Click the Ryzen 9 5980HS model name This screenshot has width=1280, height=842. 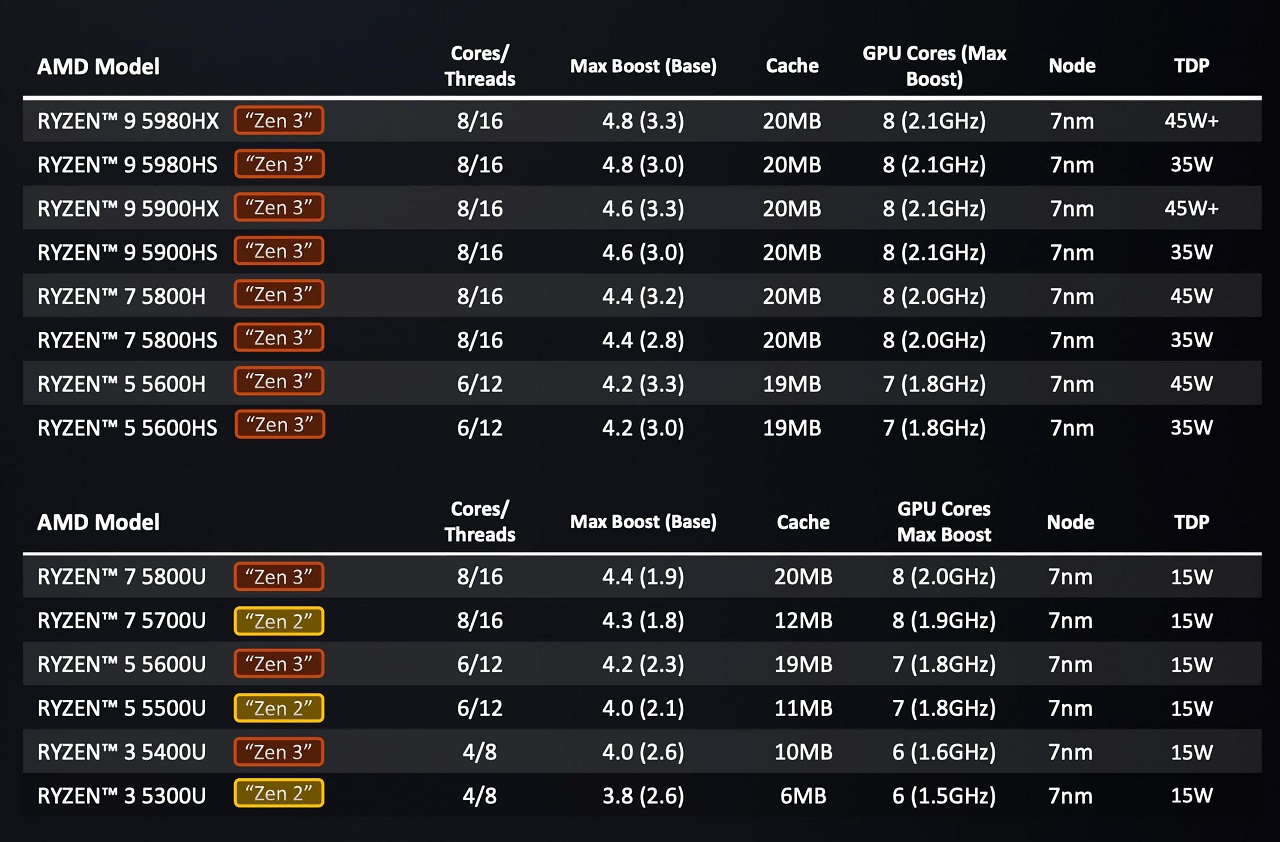pos(127,165)
